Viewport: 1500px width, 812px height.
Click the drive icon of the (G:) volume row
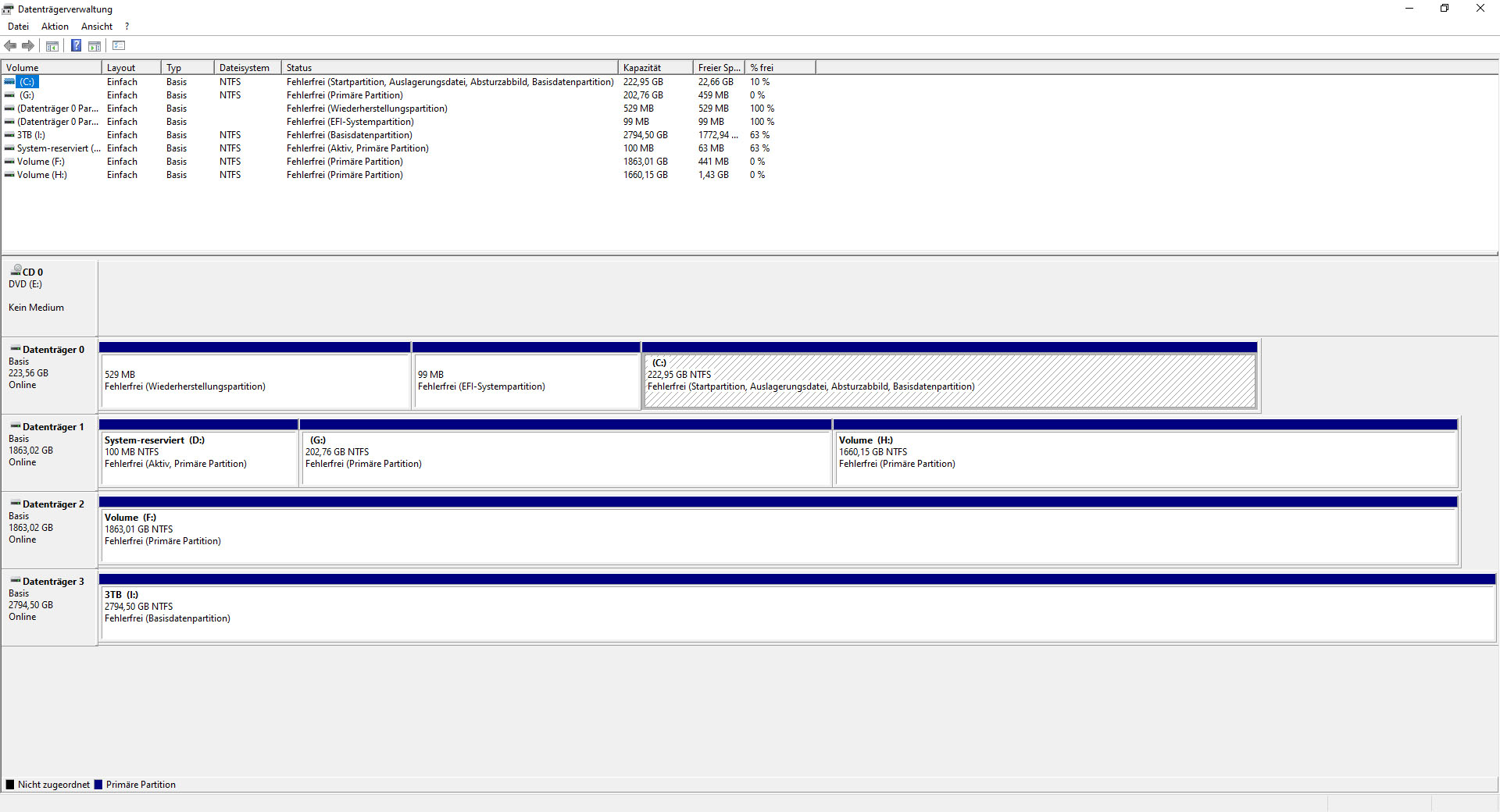9,94
